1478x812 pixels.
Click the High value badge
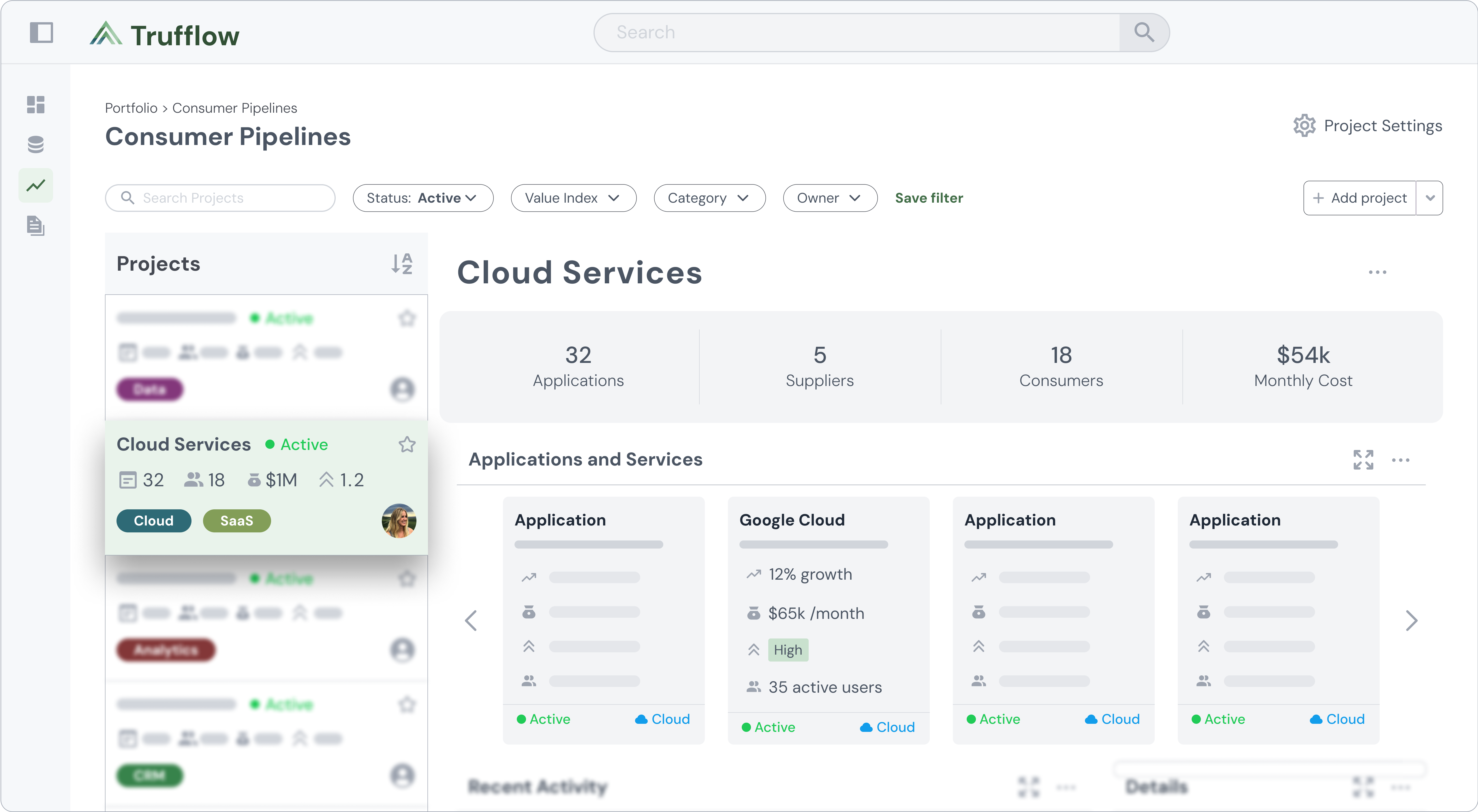click(788, 650)
